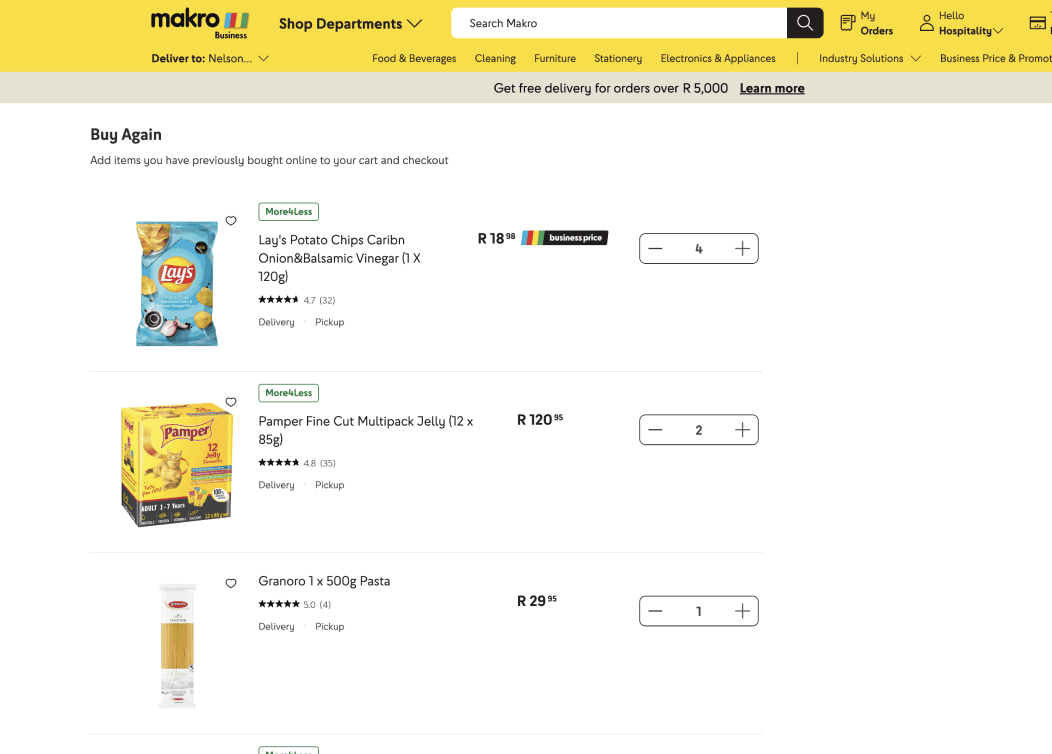The height and width of the screenshot is (754, 1052).
Task: Go to Makro Business home logo
Action: click(200, 23)
